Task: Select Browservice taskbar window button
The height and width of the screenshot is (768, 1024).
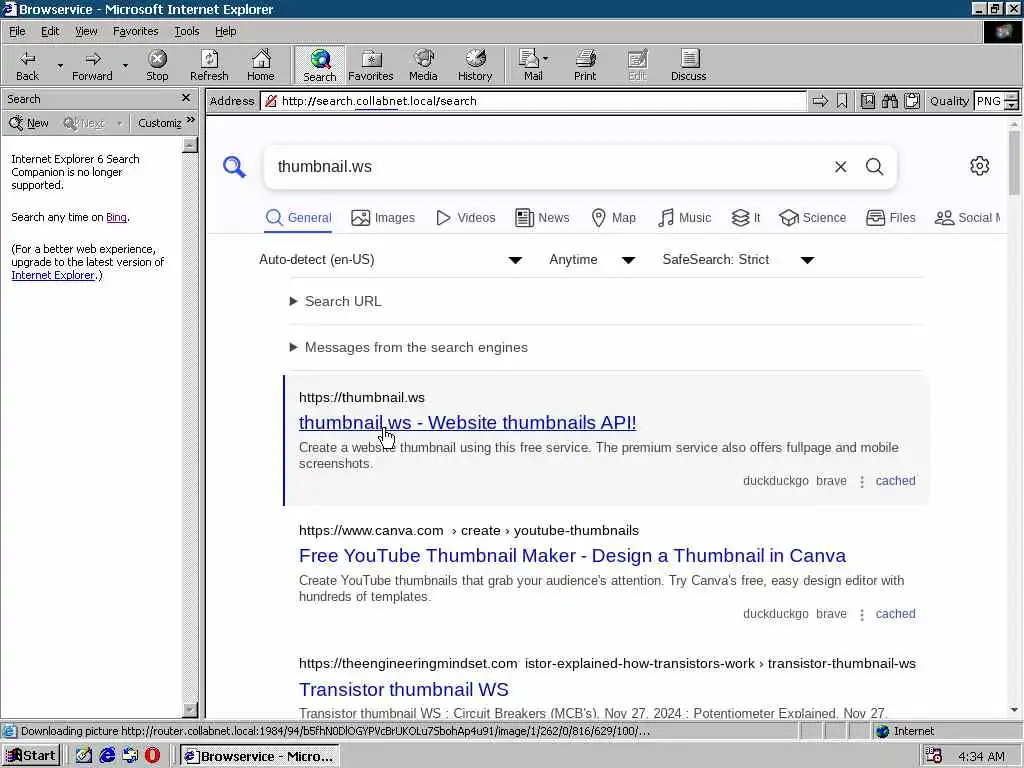Action: 260,756
